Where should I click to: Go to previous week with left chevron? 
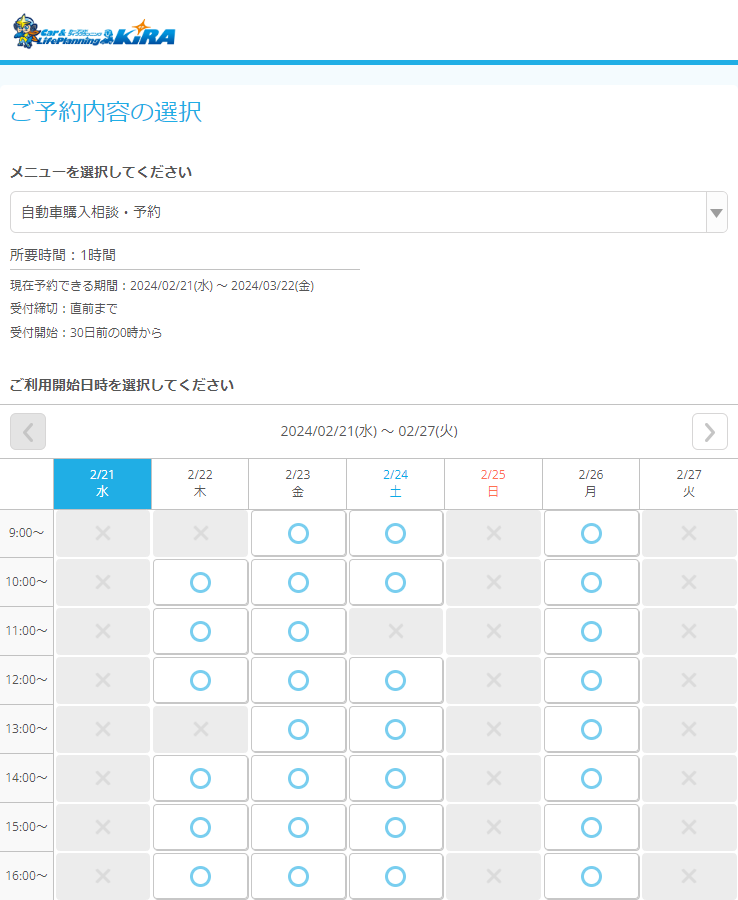point(28,431)
